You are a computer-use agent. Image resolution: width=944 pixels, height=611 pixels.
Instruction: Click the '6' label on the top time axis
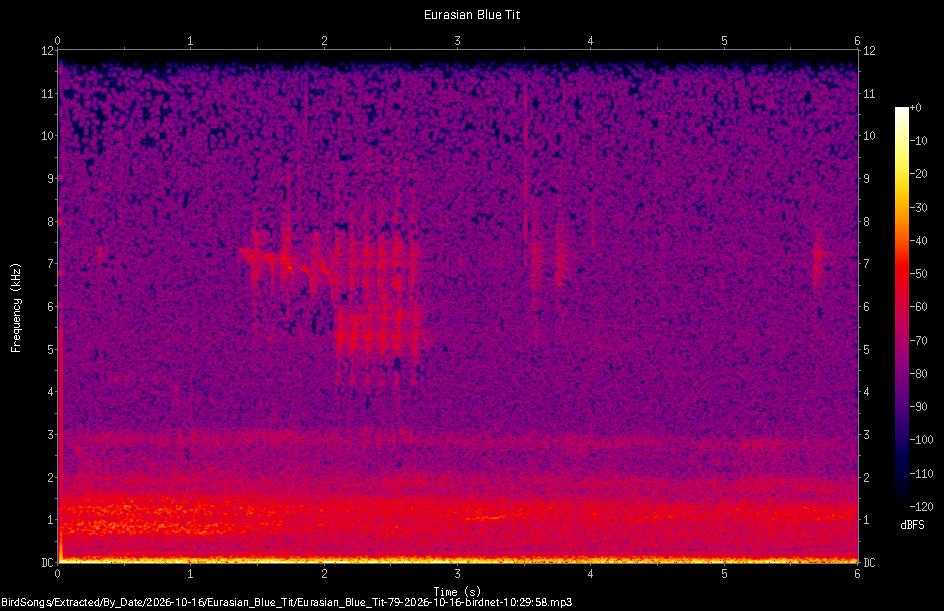click(x=857, y=41)
